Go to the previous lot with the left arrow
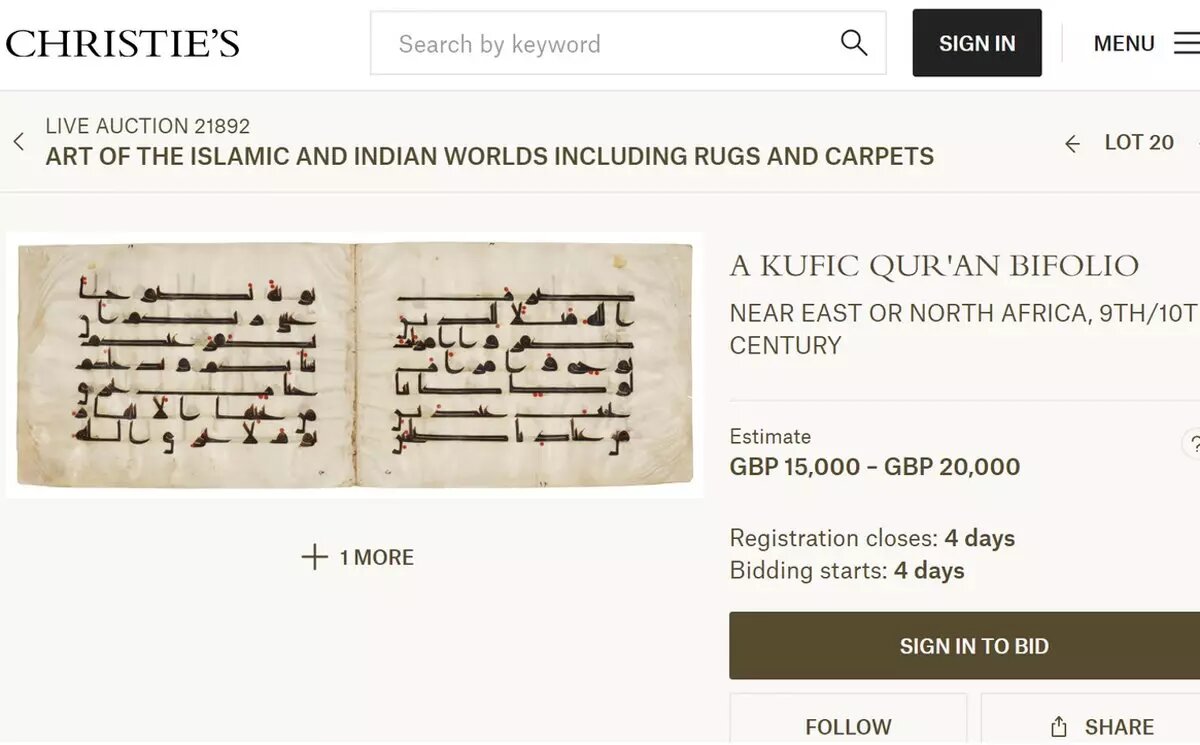The width and height of the screenshot is (1200, 745). 1072,144
